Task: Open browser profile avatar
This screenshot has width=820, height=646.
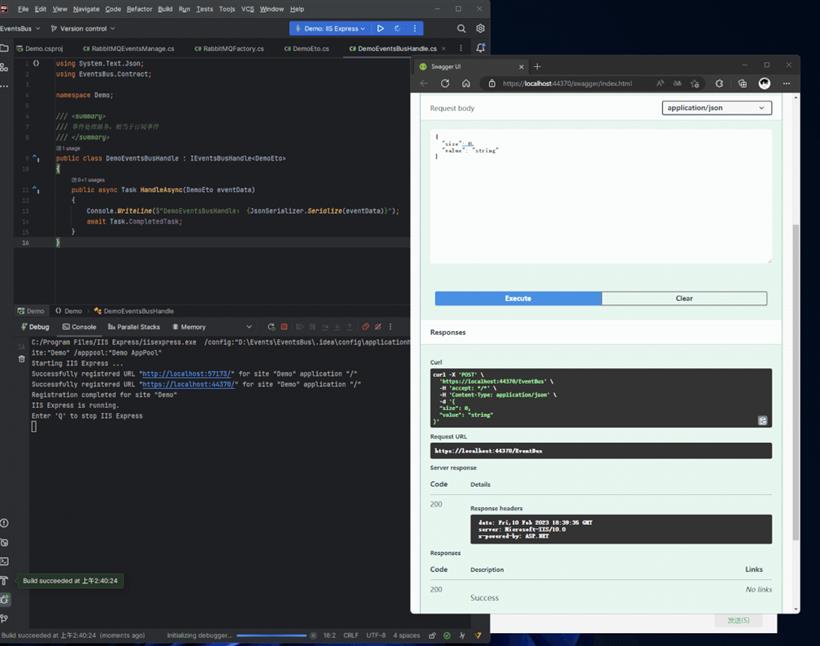Action: 764,83
